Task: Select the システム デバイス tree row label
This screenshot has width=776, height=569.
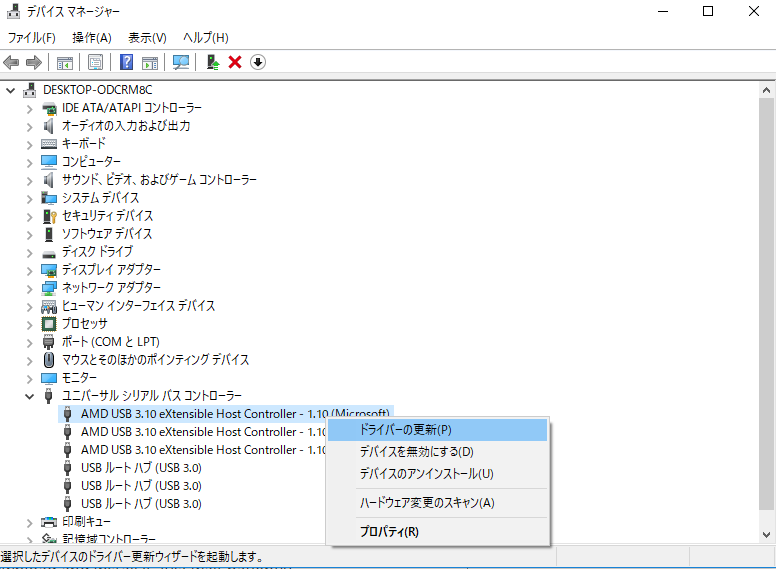Action: 100,198
